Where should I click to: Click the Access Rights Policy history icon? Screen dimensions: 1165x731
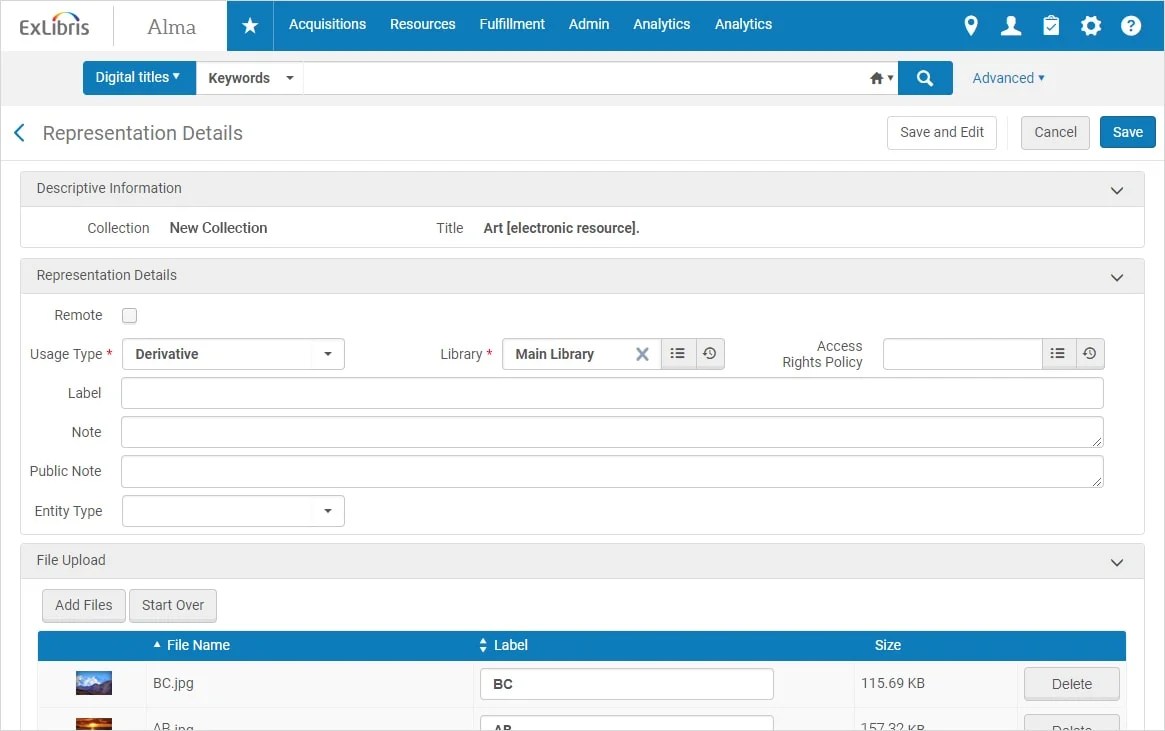(1089, 353)
